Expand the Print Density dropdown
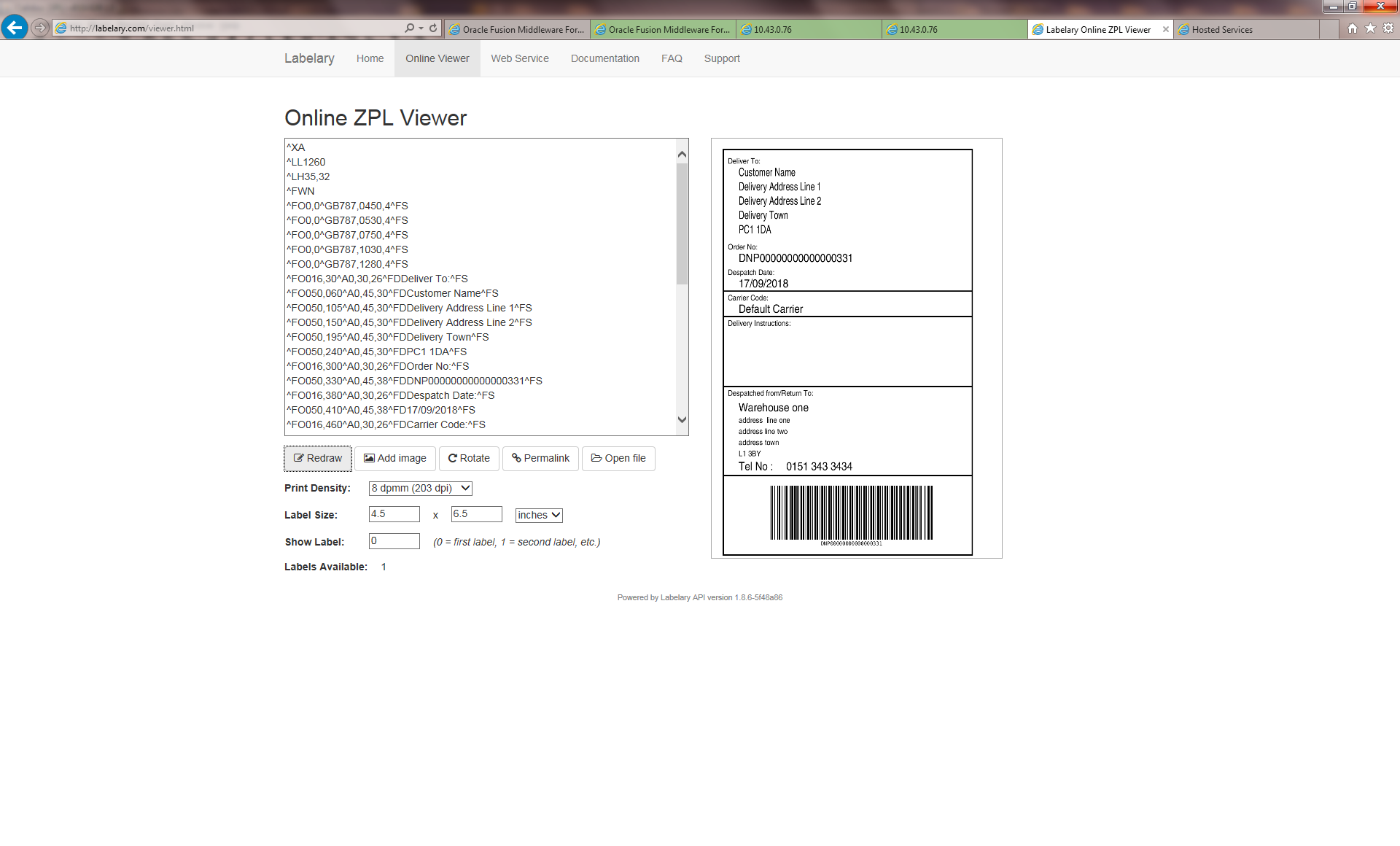 point(421,488)
